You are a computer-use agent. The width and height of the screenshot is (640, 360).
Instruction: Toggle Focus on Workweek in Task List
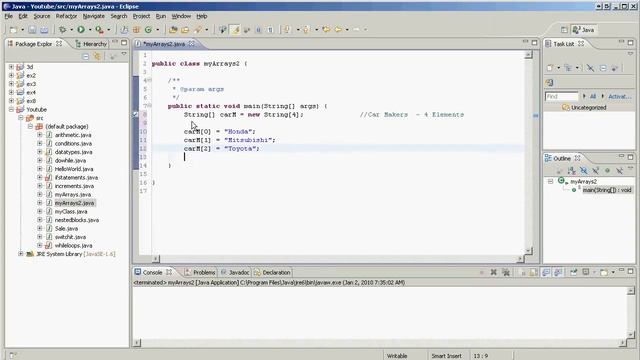click(615, 68)
